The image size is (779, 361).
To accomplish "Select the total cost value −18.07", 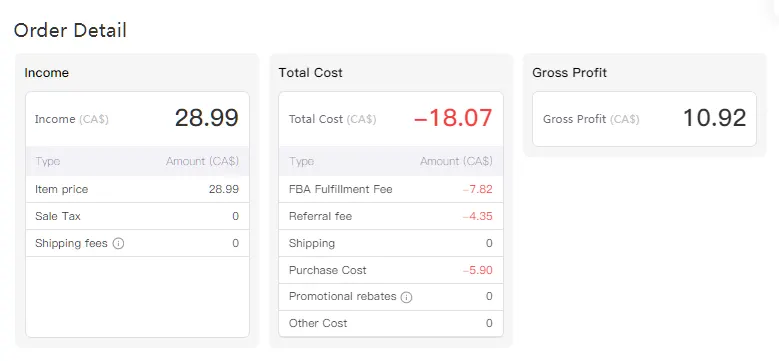I will [x=453, y=118].
